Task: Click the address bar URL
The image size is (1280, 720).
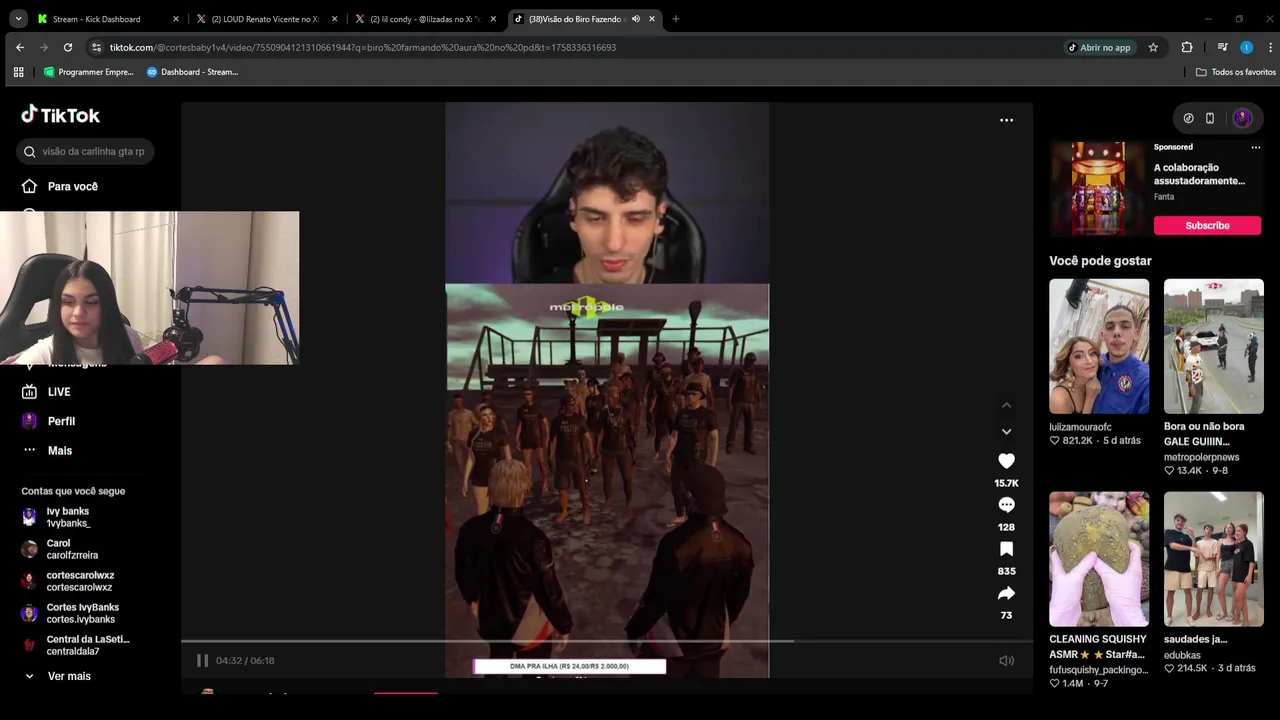Action: (x=363, y=47)
